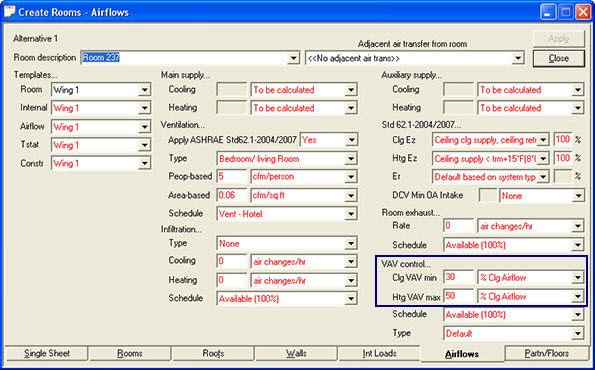Switch to the Walls tab
This screenshot has height=370, width=595.
[x=296, y=353]
